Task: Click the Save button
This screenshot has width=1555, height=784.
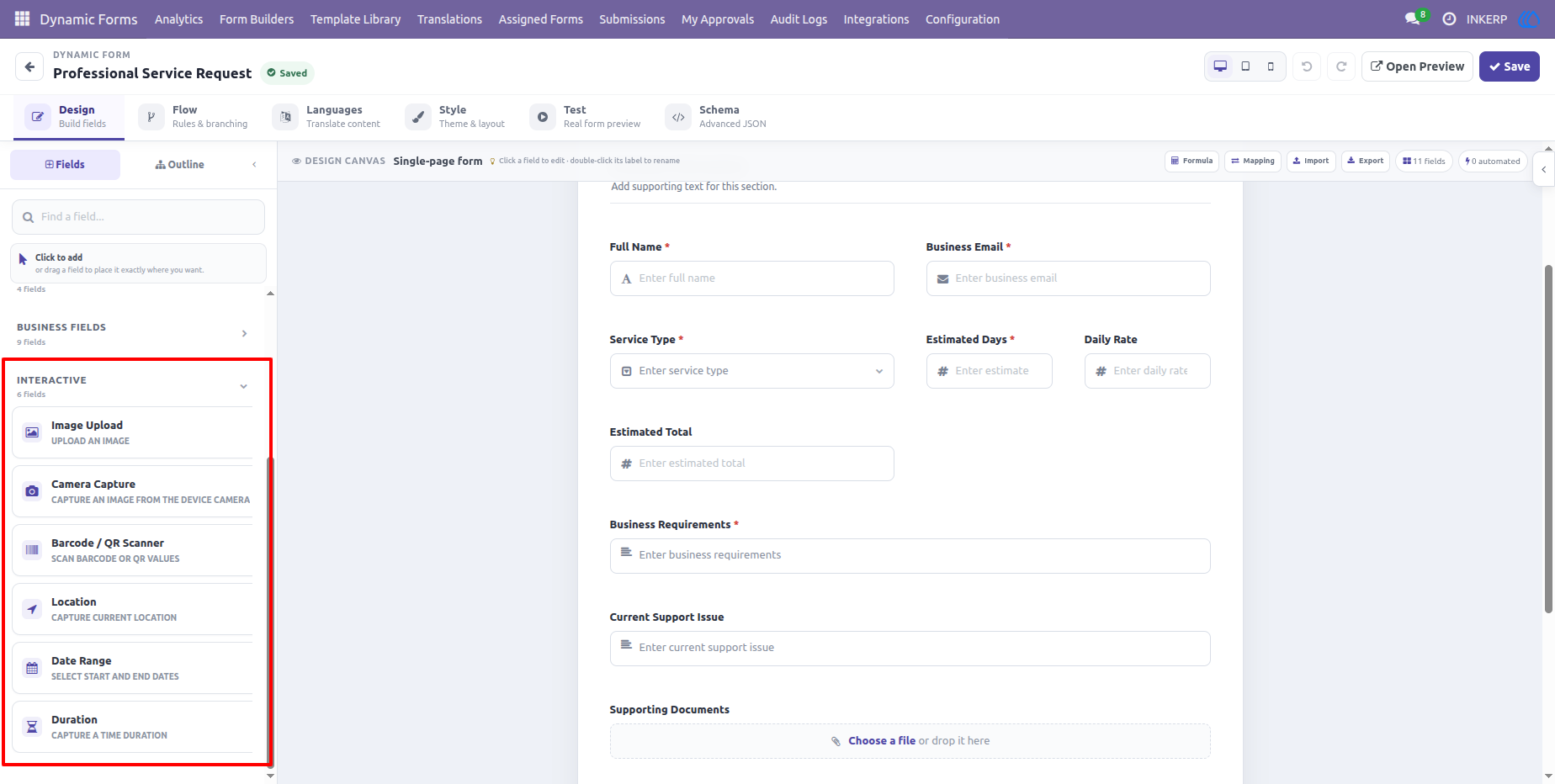Action: [x=1510, y=66]
